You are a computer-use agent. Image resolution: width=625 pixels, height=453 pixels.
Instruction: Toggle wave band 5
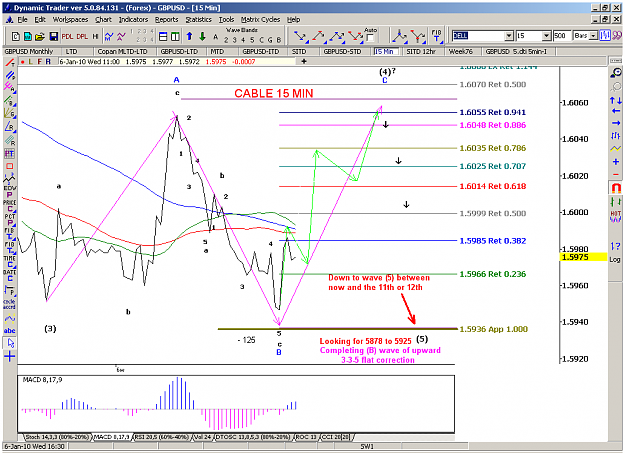click(252, 40)
